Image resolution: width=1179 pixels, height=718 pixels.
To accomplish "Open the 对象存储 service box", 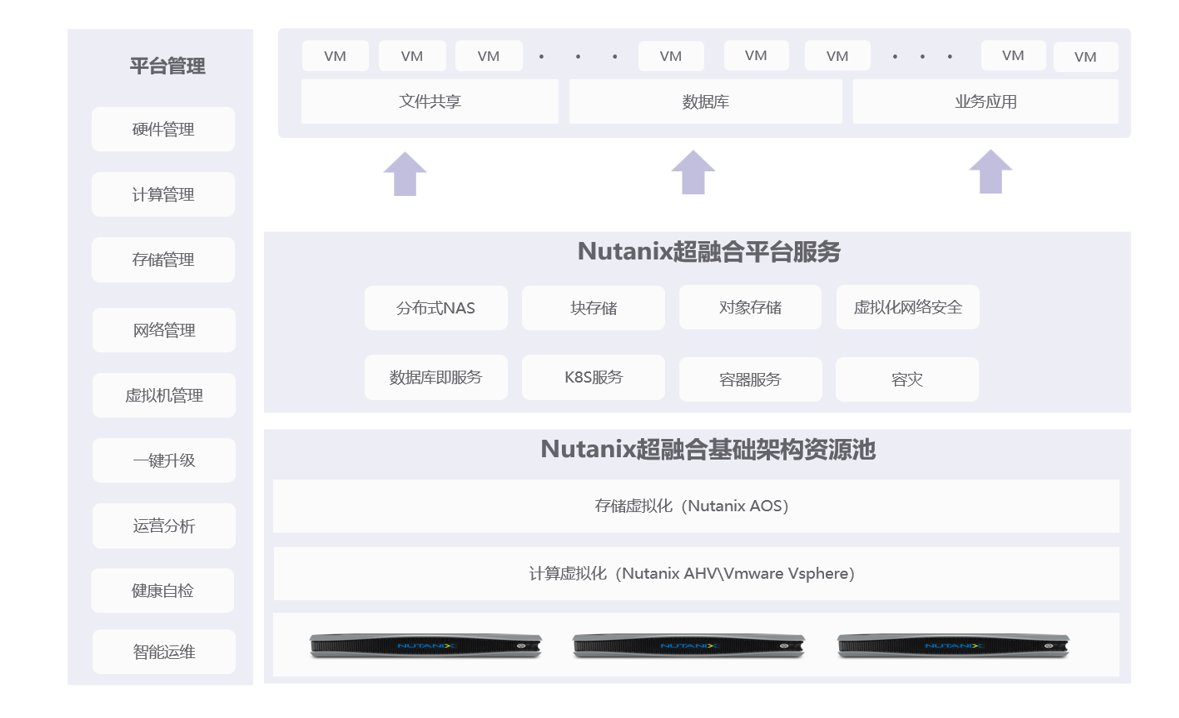I will click(750, 307).
